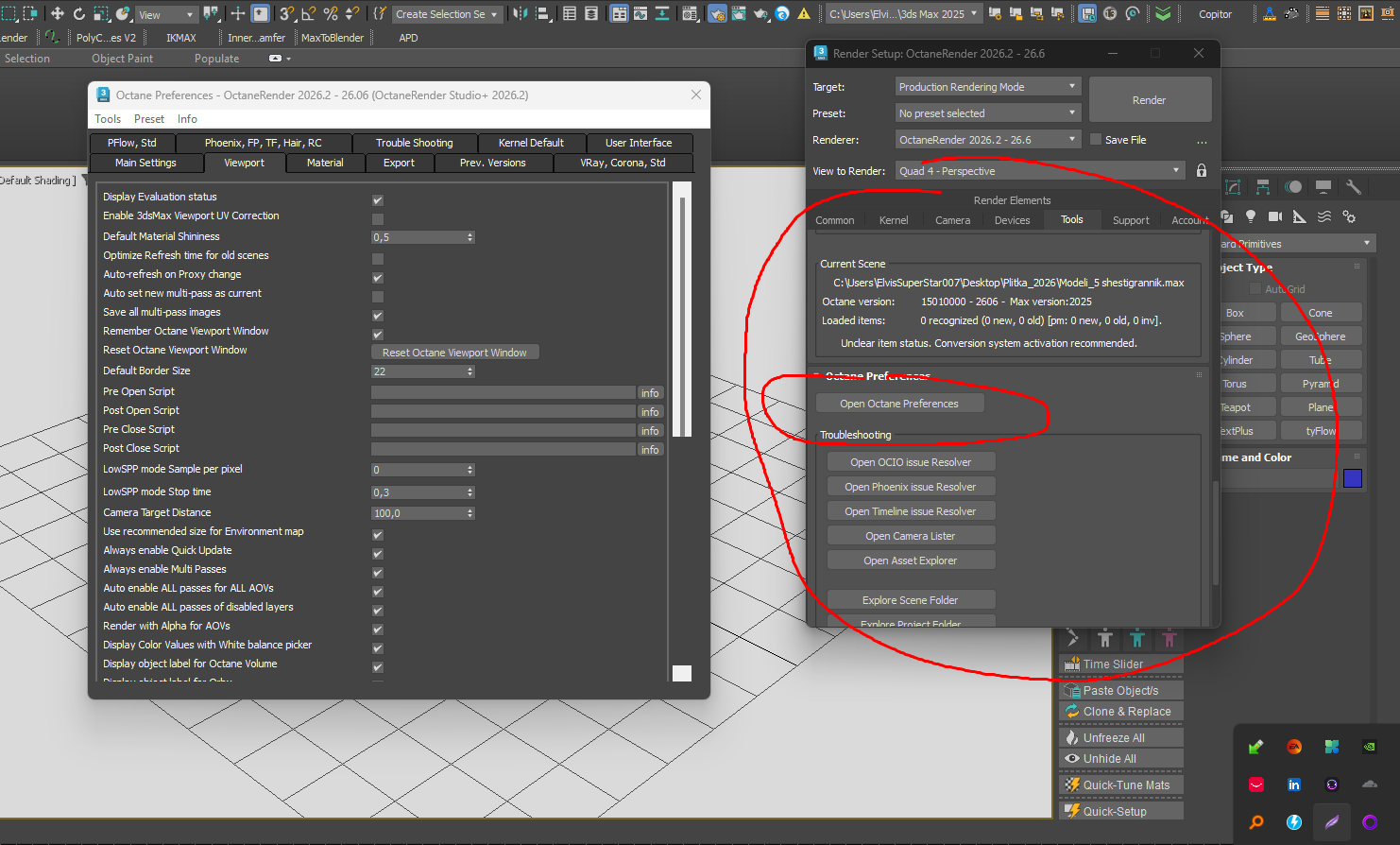Open the Preset dropdown in Render Setup
The image size is (1400, 845).
[x=987, y=113]
